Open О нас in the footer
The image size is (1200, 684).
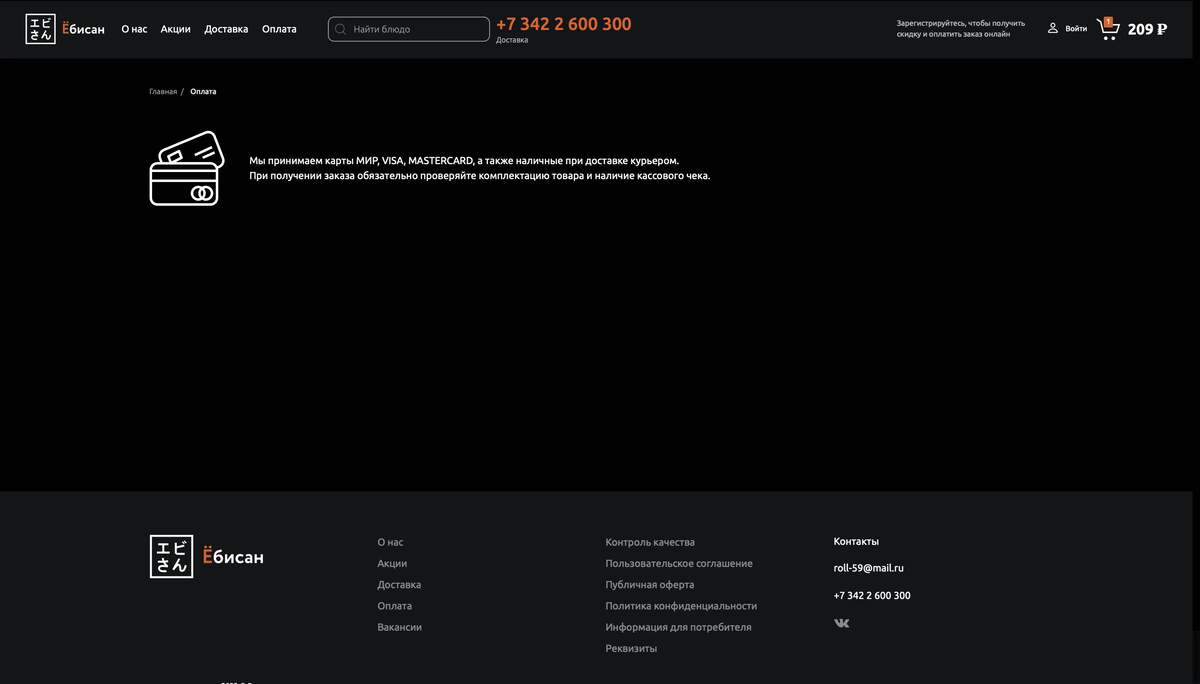pyautogui.click(x=390, y=542)
